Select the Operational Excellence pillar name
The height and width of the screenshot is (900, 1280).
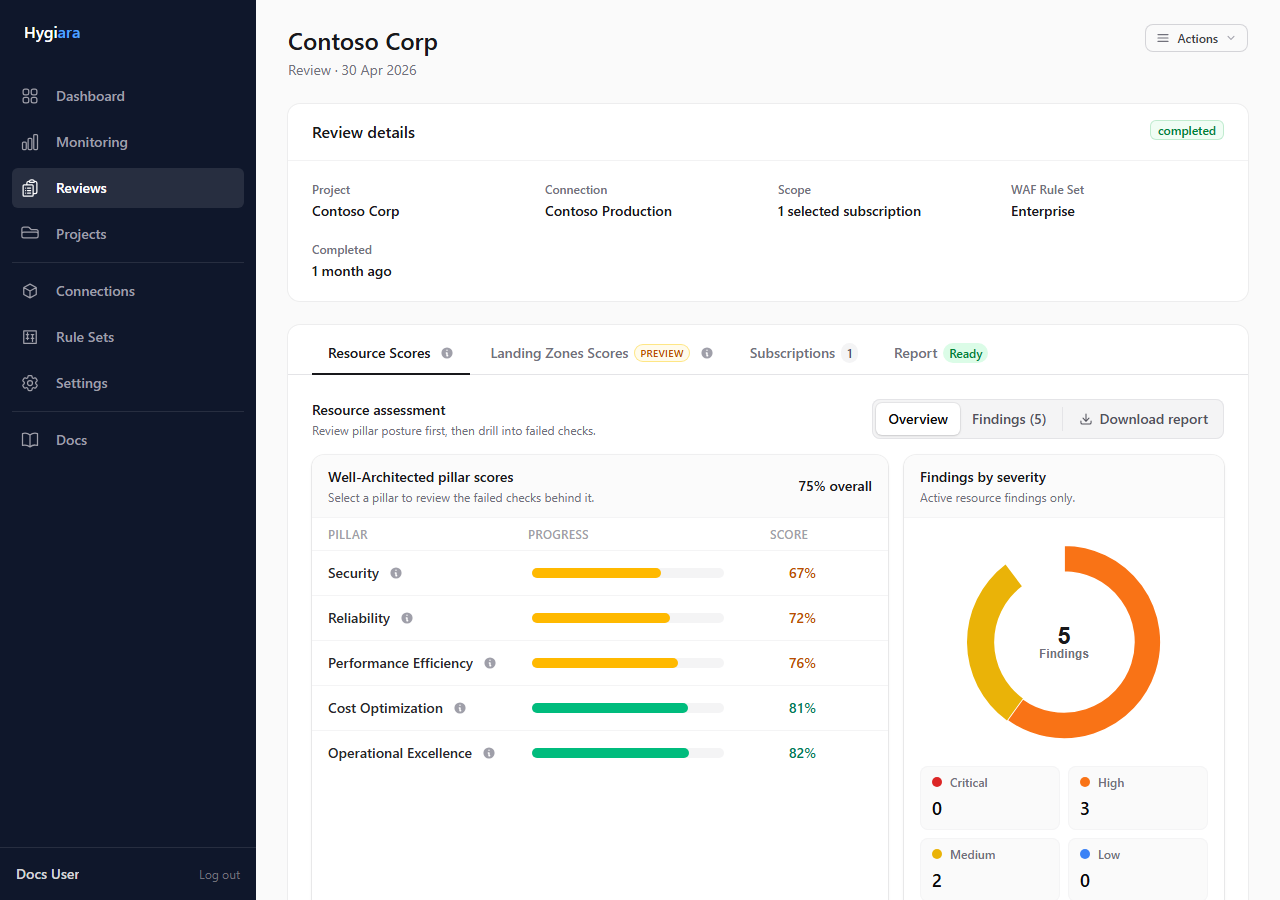[x=400, y=753]
